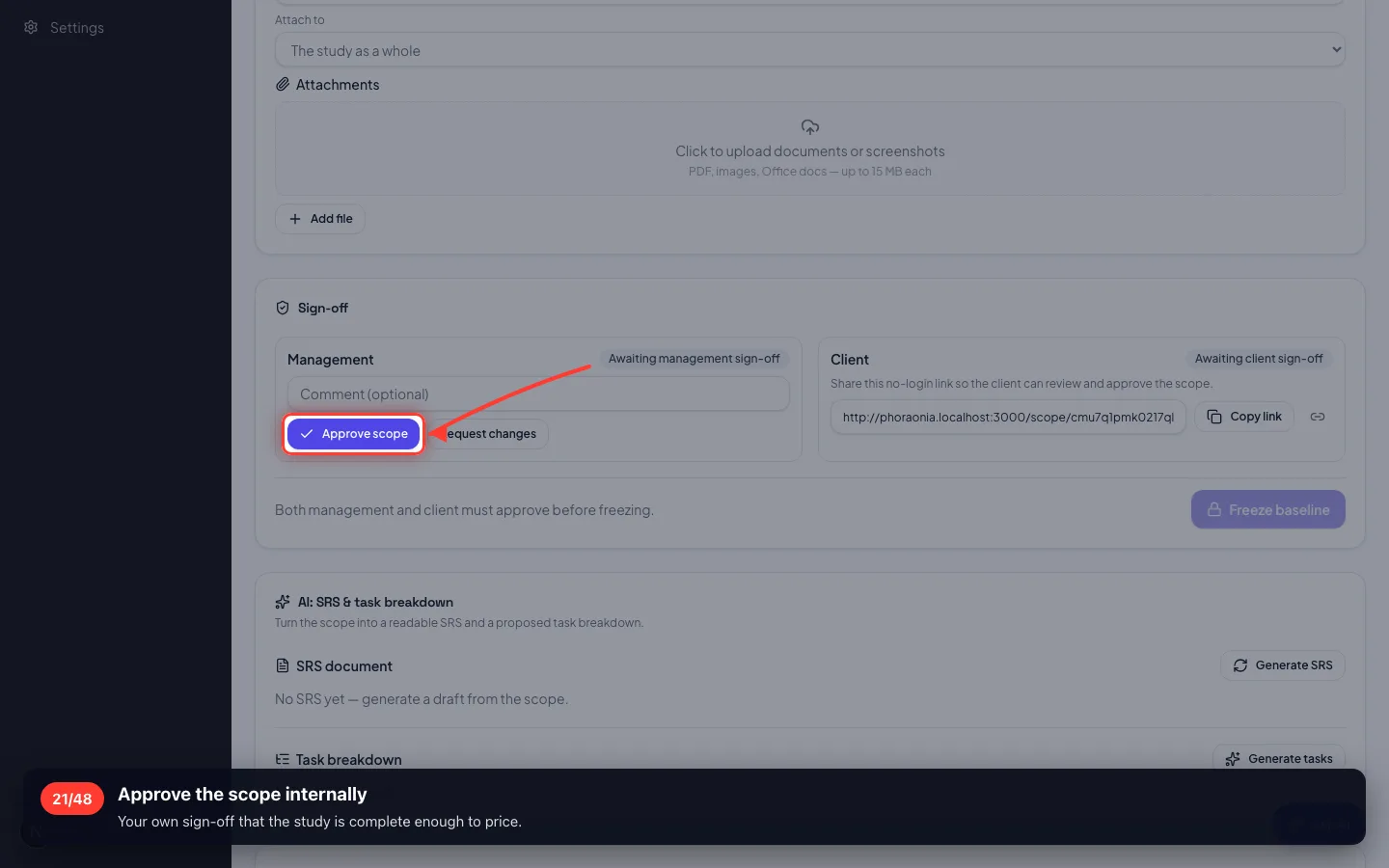Focus the Comment (optional) field
The height and width of the screenshot is (868, 1389).
click(x=538, y=394)
